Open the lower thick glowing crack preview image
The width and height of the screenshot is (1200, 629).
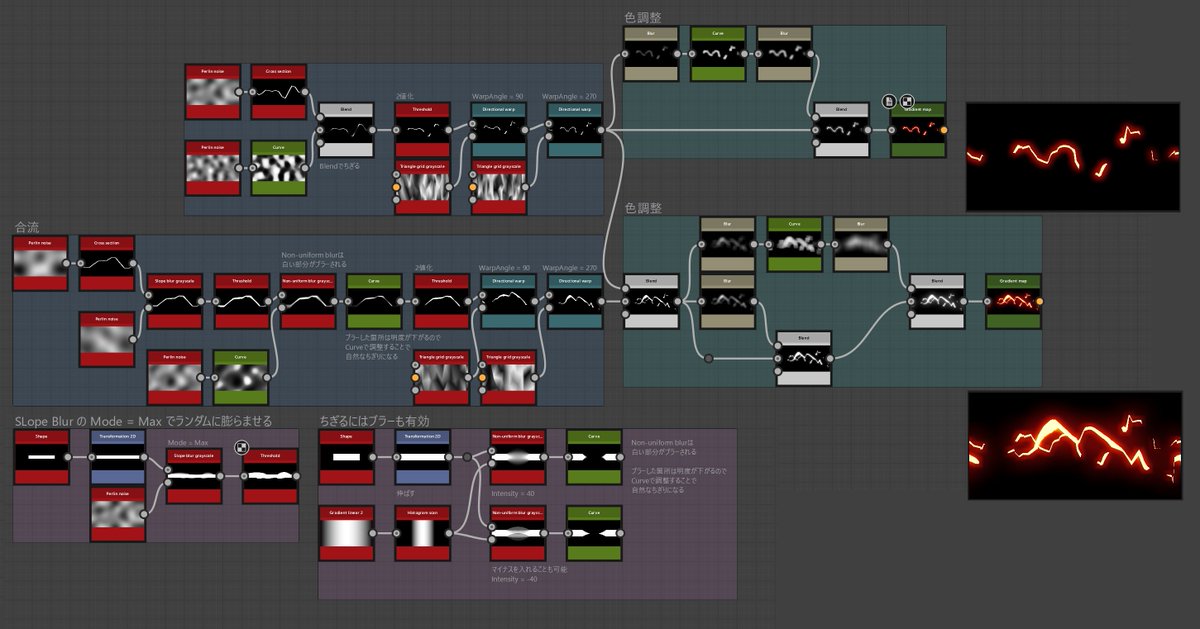pos(1074,445)
